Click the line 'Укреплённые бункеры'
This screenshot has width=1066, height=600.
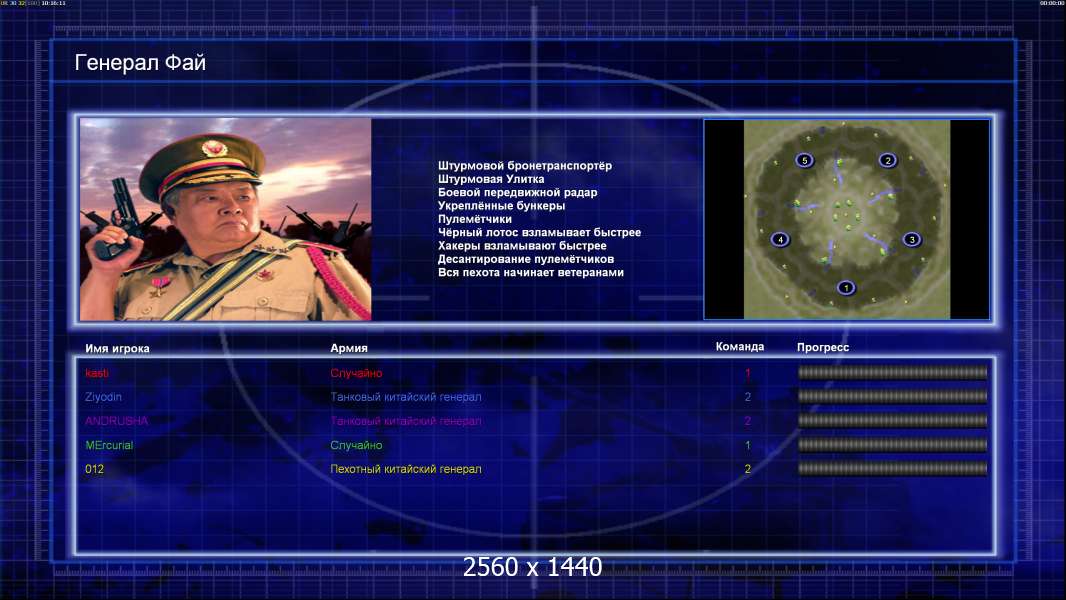[x=501, y=206]
